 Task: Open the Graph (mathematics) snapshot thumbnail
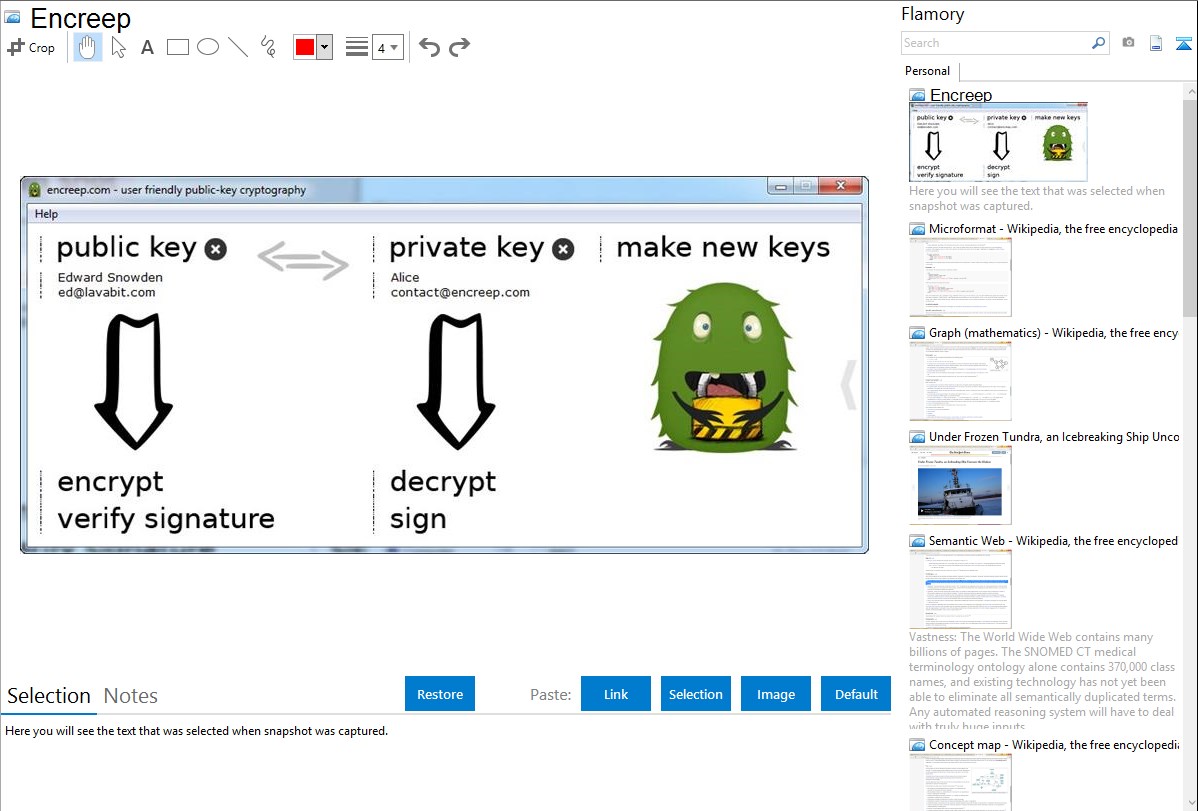(960, 381)
